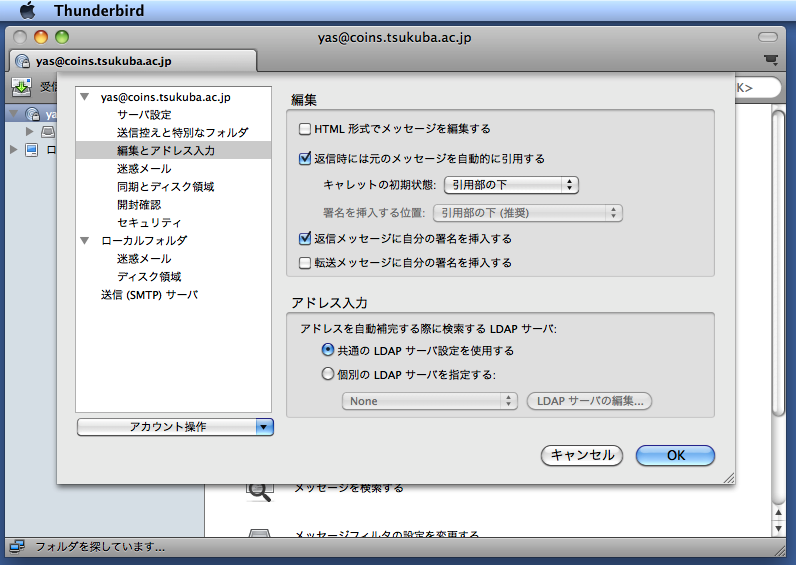Image resolution: width=796 pixels, height=565 pixels.
Task: Click account icon in main window folder pane
Action: [x=32, y=114]
